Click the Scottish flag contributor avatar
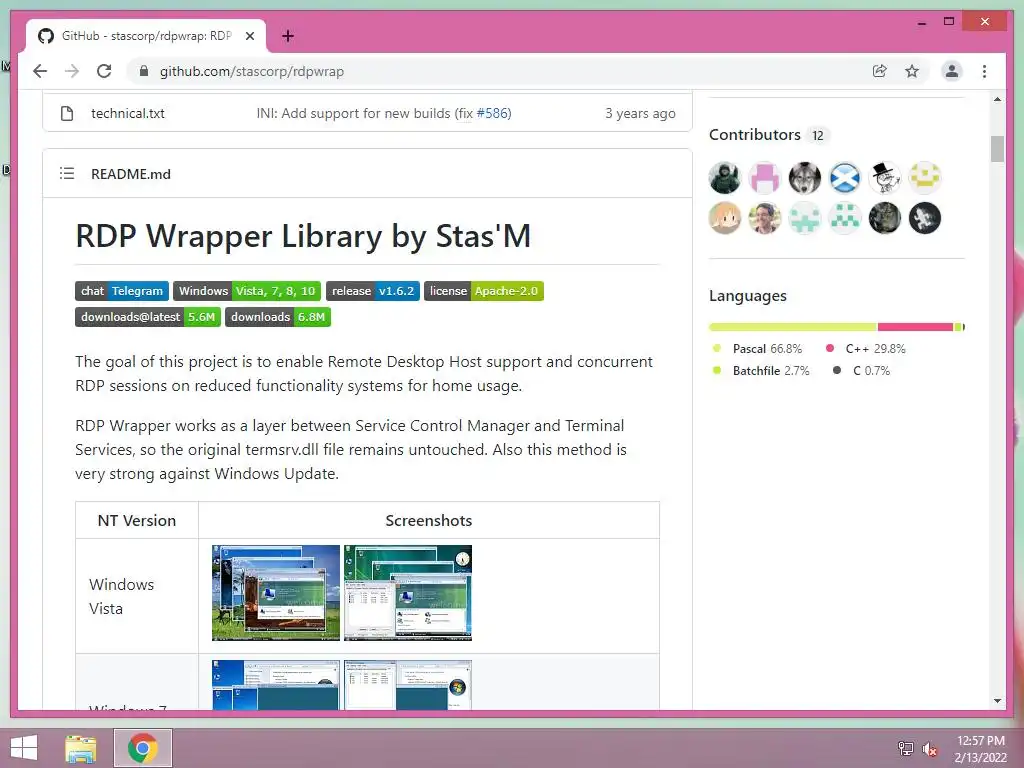 844,178
